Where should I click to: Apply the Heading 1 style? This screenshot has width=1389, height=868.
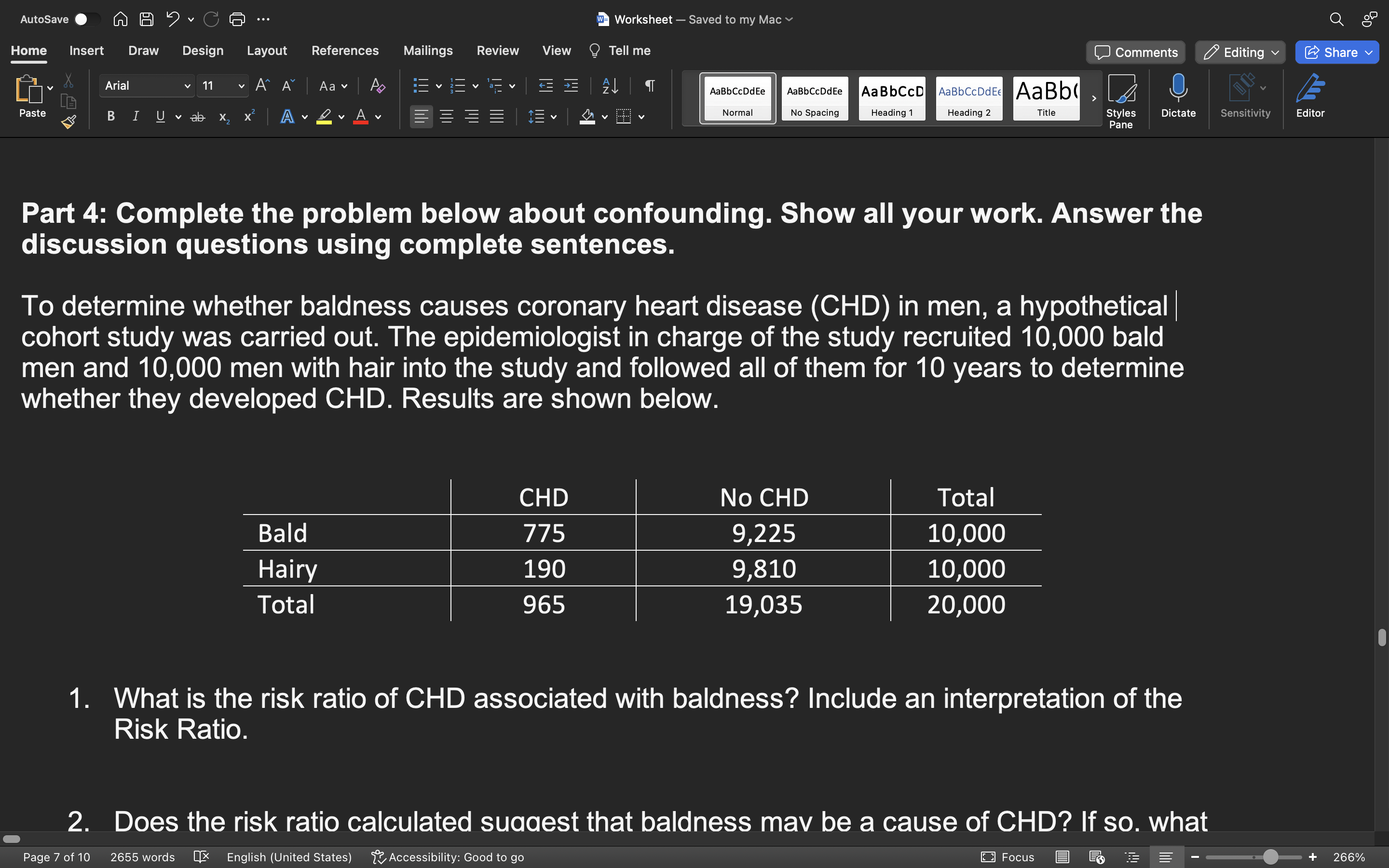[x=891, y=97]
